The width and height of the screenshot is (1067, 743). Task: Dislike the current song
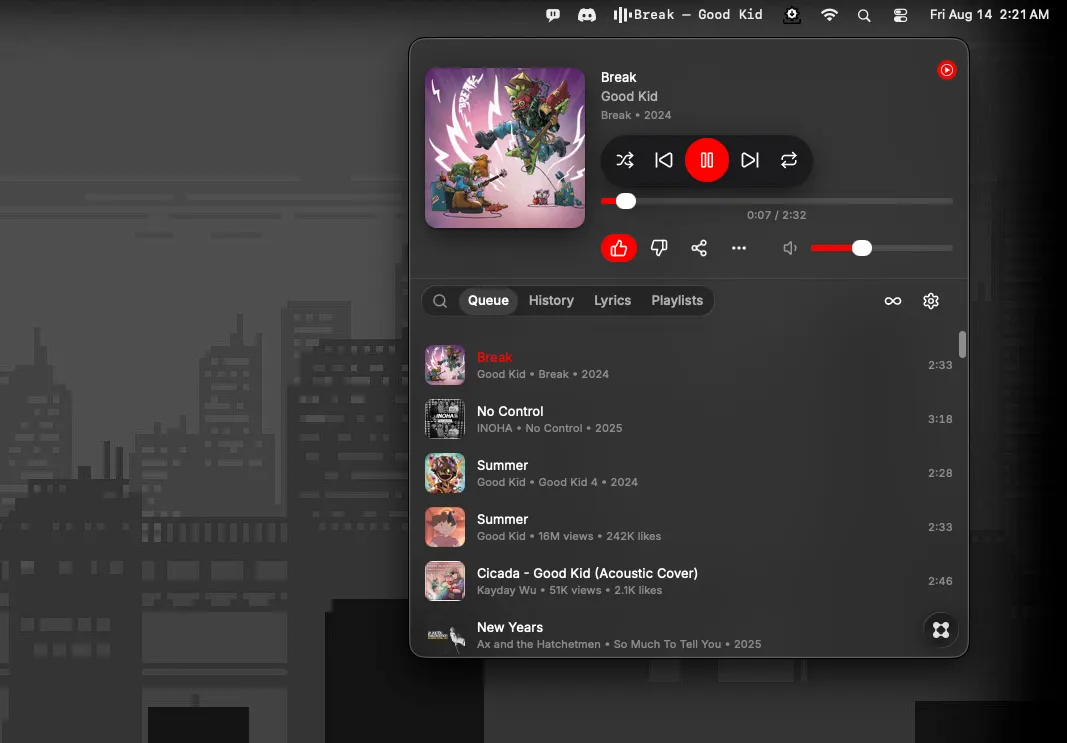pyautogui.click(x=659, y=248)
